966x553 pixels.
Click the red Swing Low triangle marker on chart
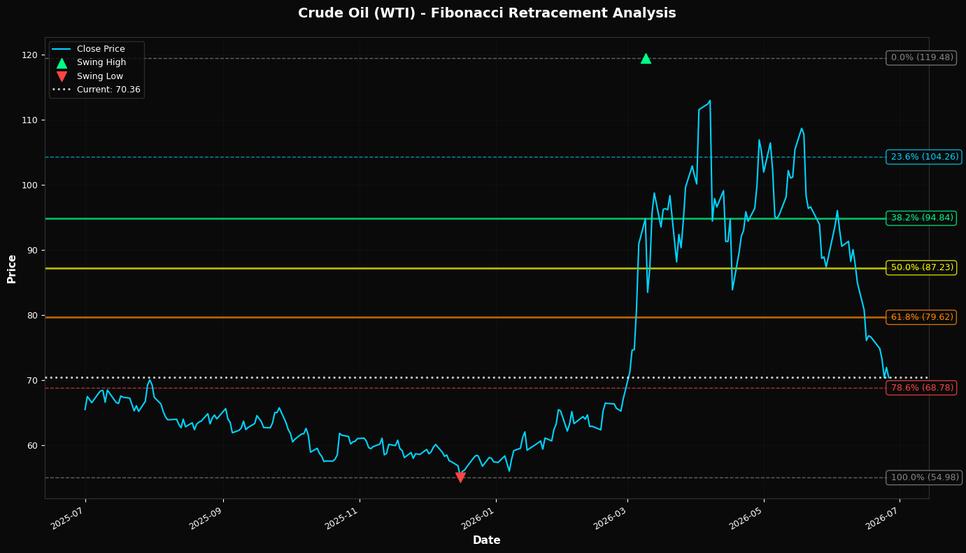pos(460,477)
